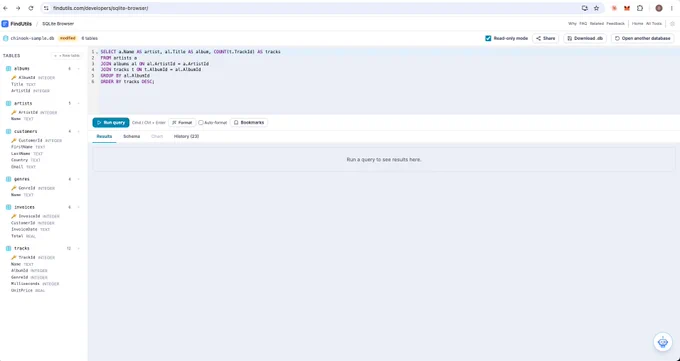The height and width of the screenshot is (361, 680).
Task: Collapse the albums table columns
Action: tap(78, 69)
